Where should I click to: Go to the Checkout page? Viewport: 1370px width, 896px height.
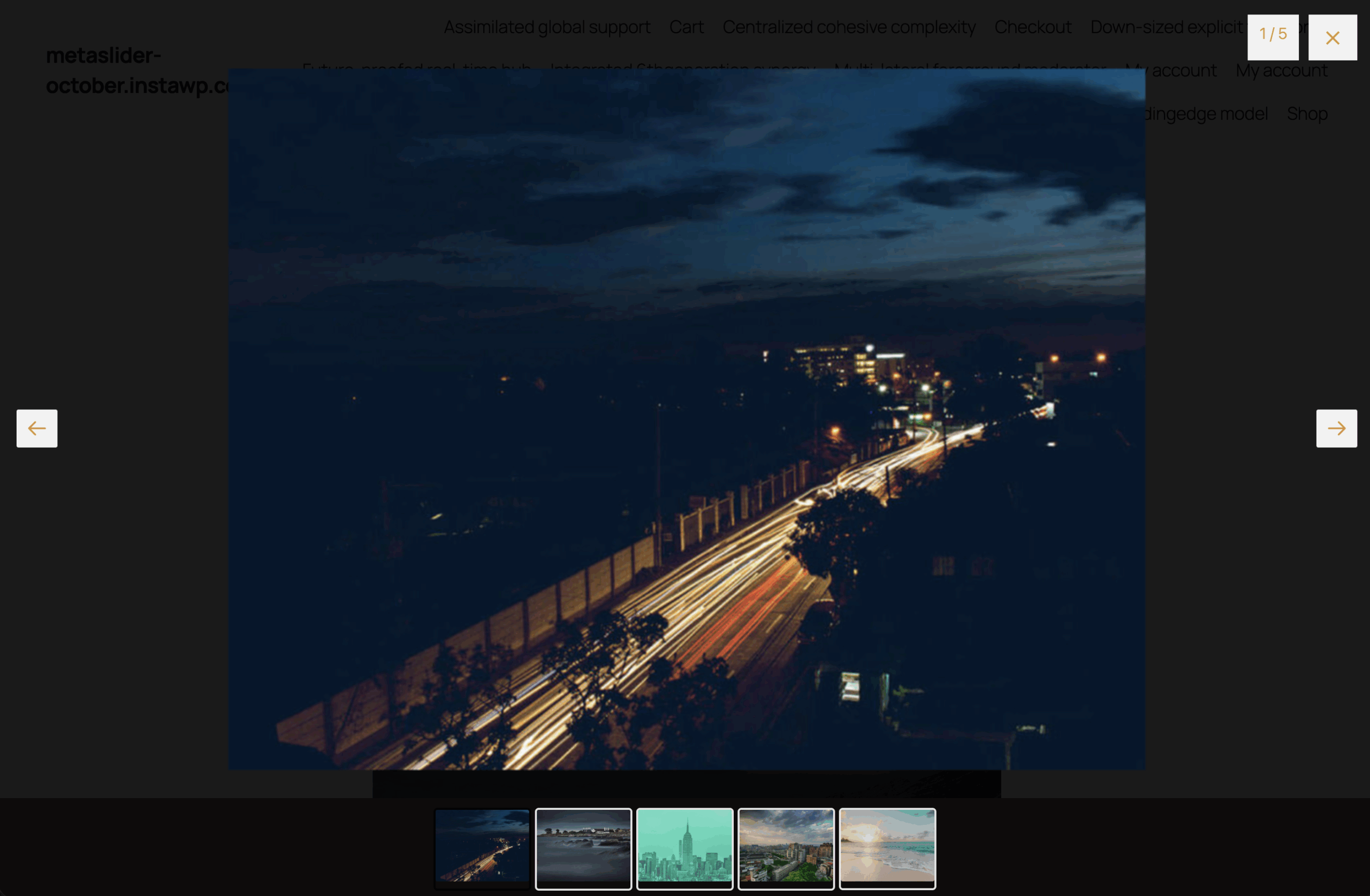click(1032, 27)
